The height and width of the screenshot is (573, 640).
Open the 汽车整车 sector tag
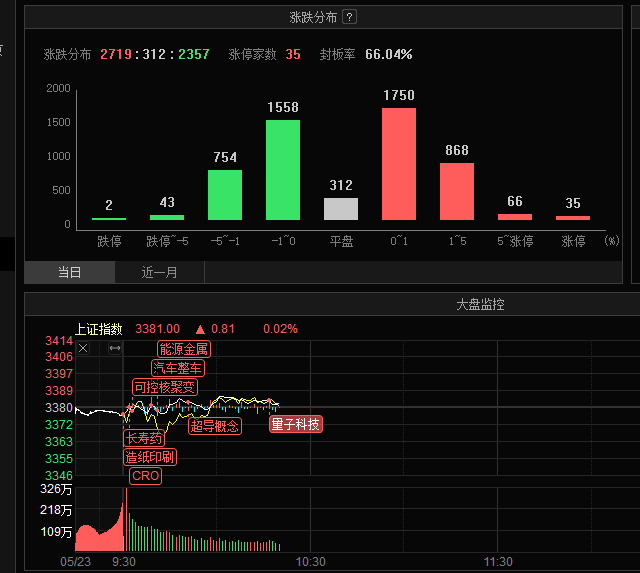pyautogui.click(x=178, y=368)
